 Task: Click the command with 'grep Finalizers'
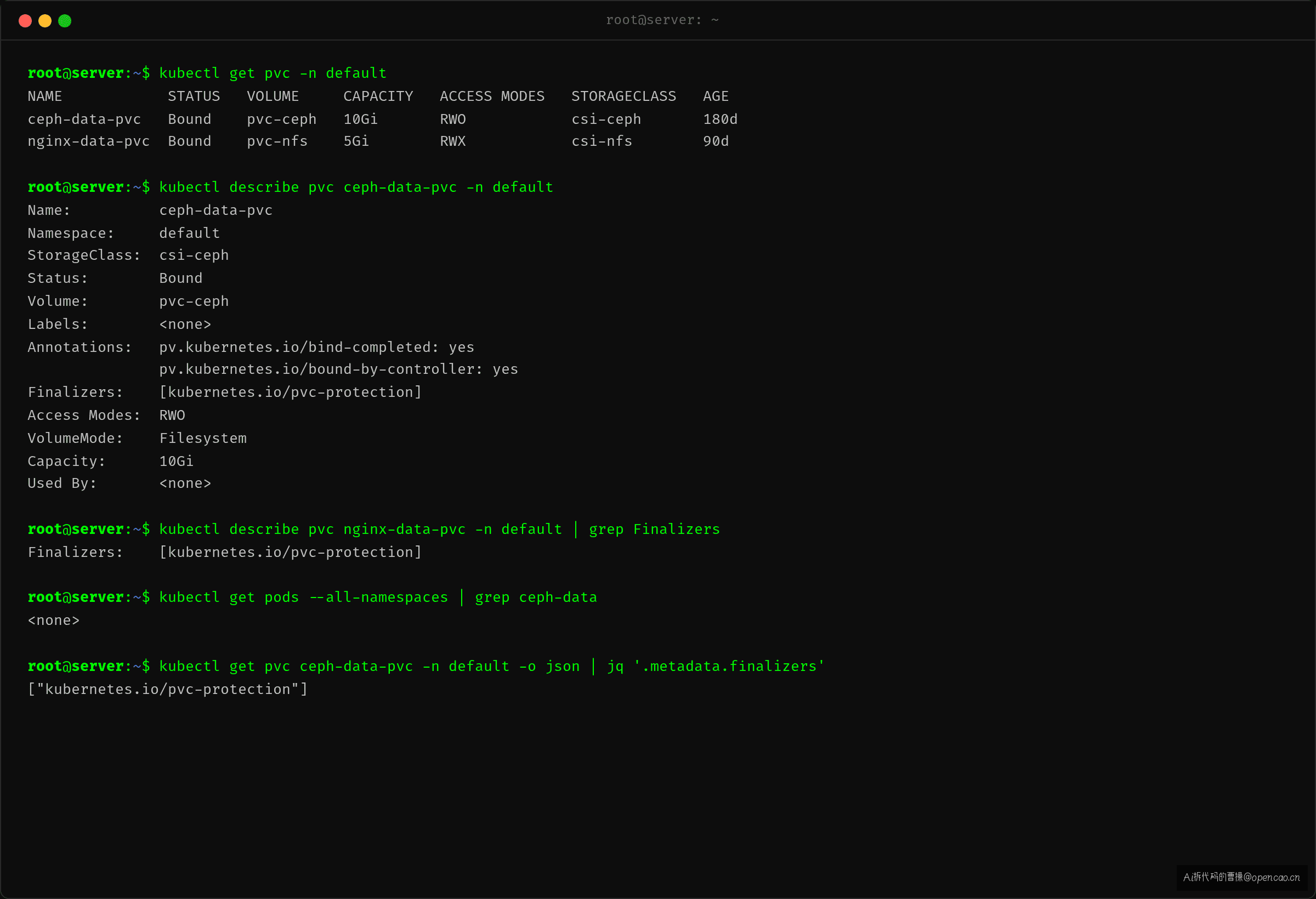click(x=439, y=530)
